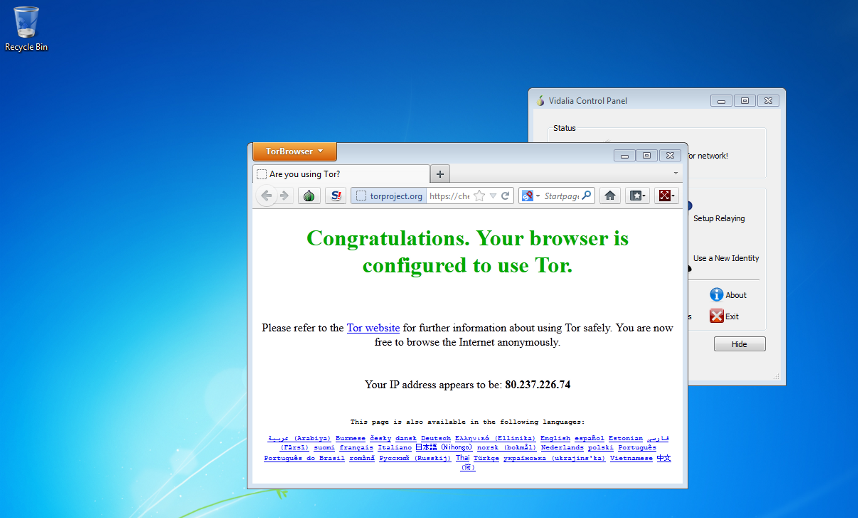Go forward with the forward arrow
Screen dimensions: 858x518
pos(284,195)
